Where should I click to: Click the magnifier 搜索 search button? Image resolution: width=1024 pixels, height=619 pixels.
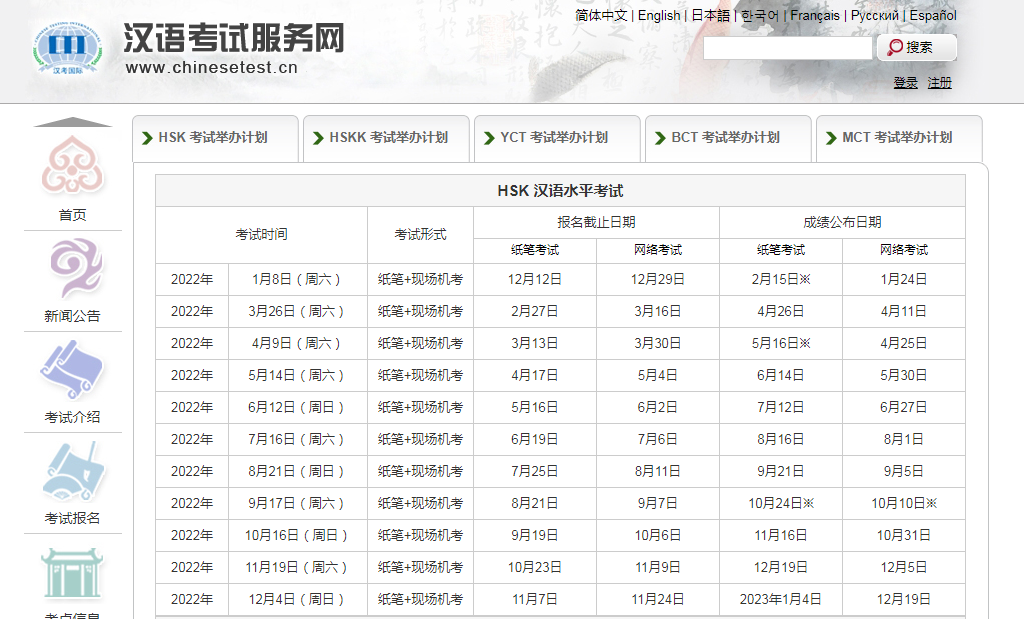click(x=917, y=47)
